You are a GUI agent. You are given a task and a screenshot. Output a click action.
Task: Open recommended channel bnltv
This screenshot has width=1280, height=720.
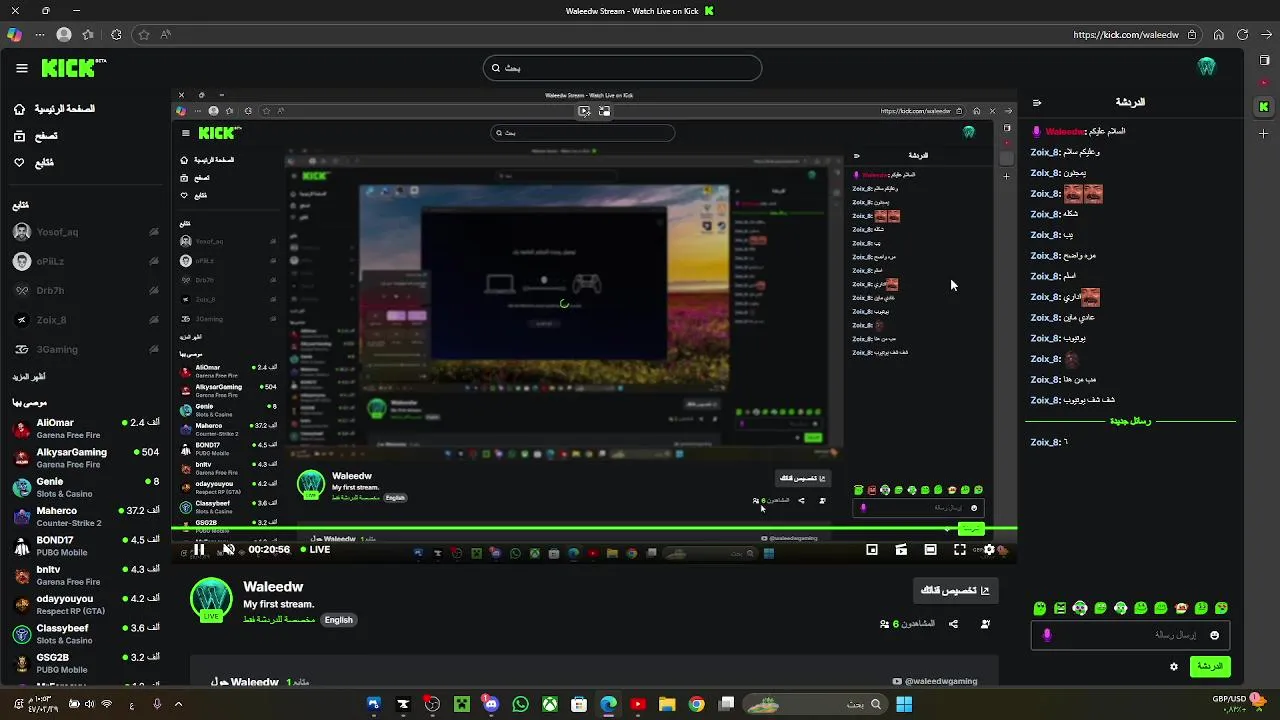pos(85,575)
